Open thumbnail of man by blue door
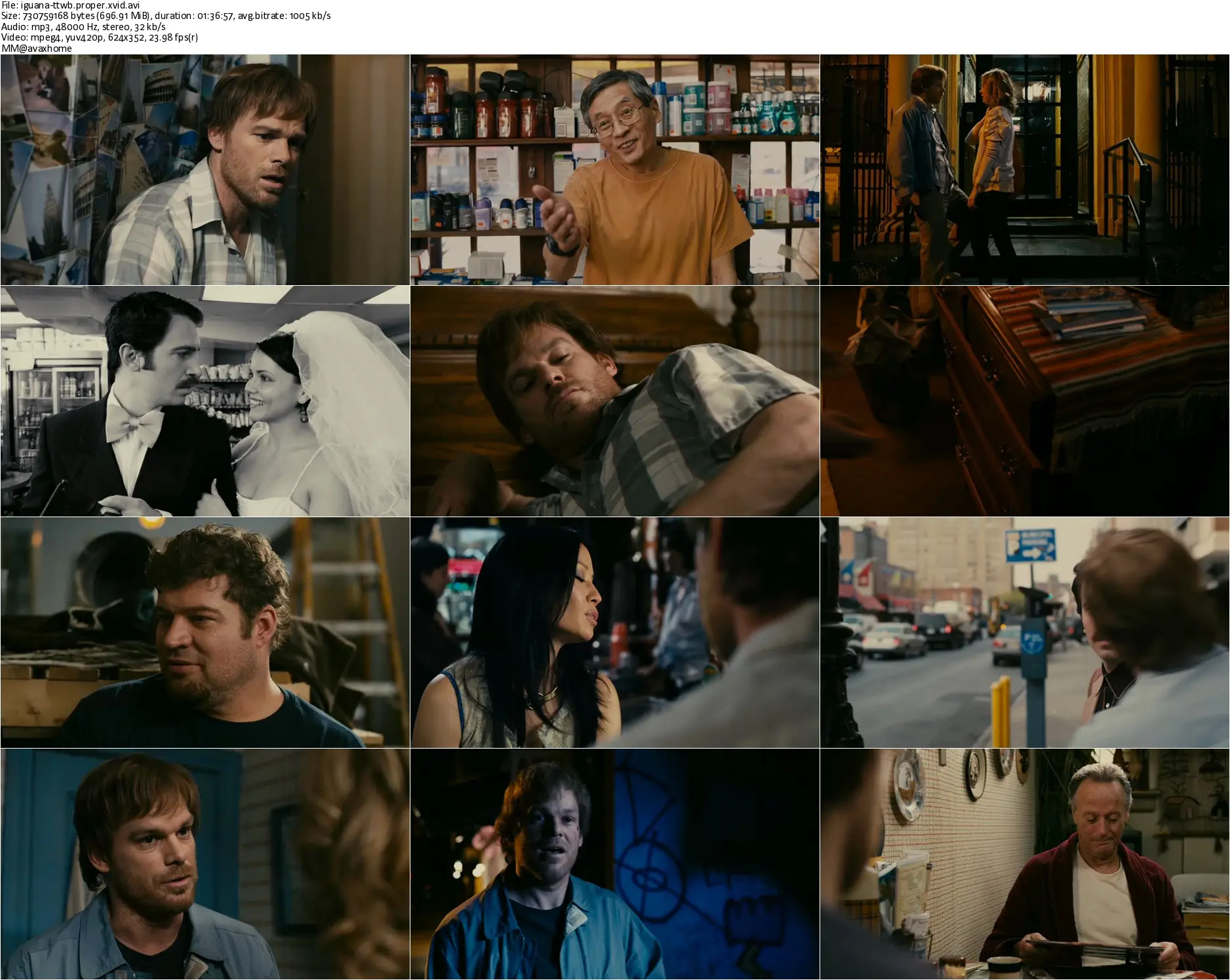Image resolution: width=1230 pixels, height=980 pixels. (205, 864)
